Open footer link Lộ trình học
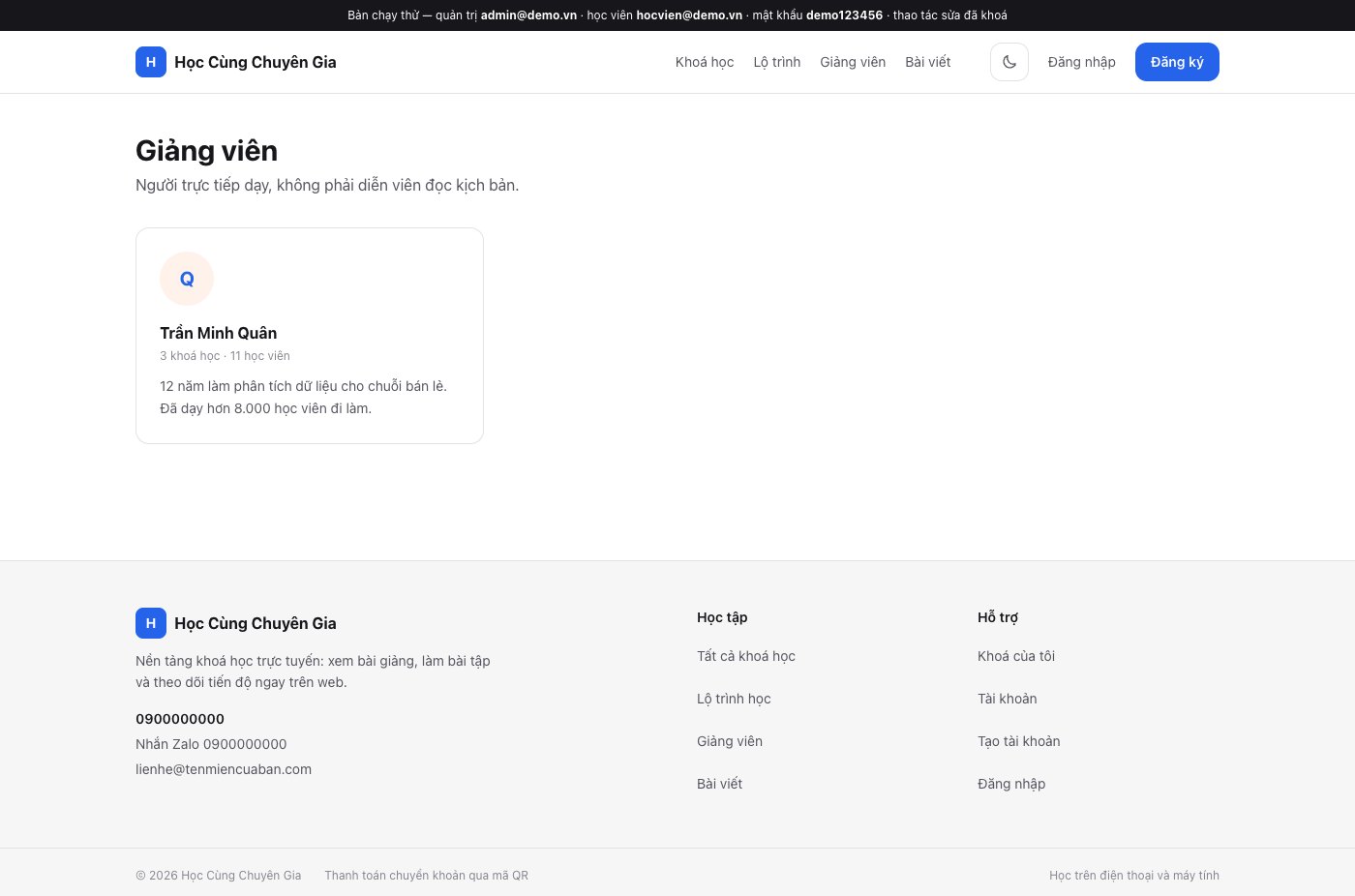1355x896 pixels. [734, 699]
